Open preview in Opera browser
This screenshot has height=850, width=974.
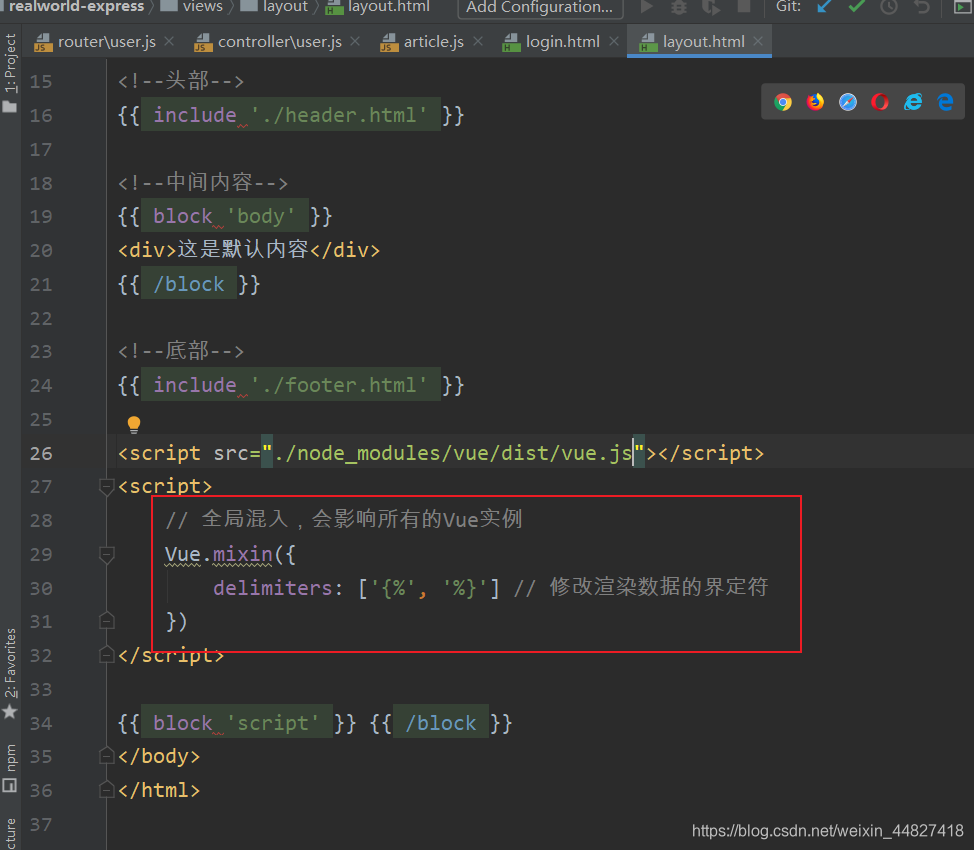click(x=880, y=102)
